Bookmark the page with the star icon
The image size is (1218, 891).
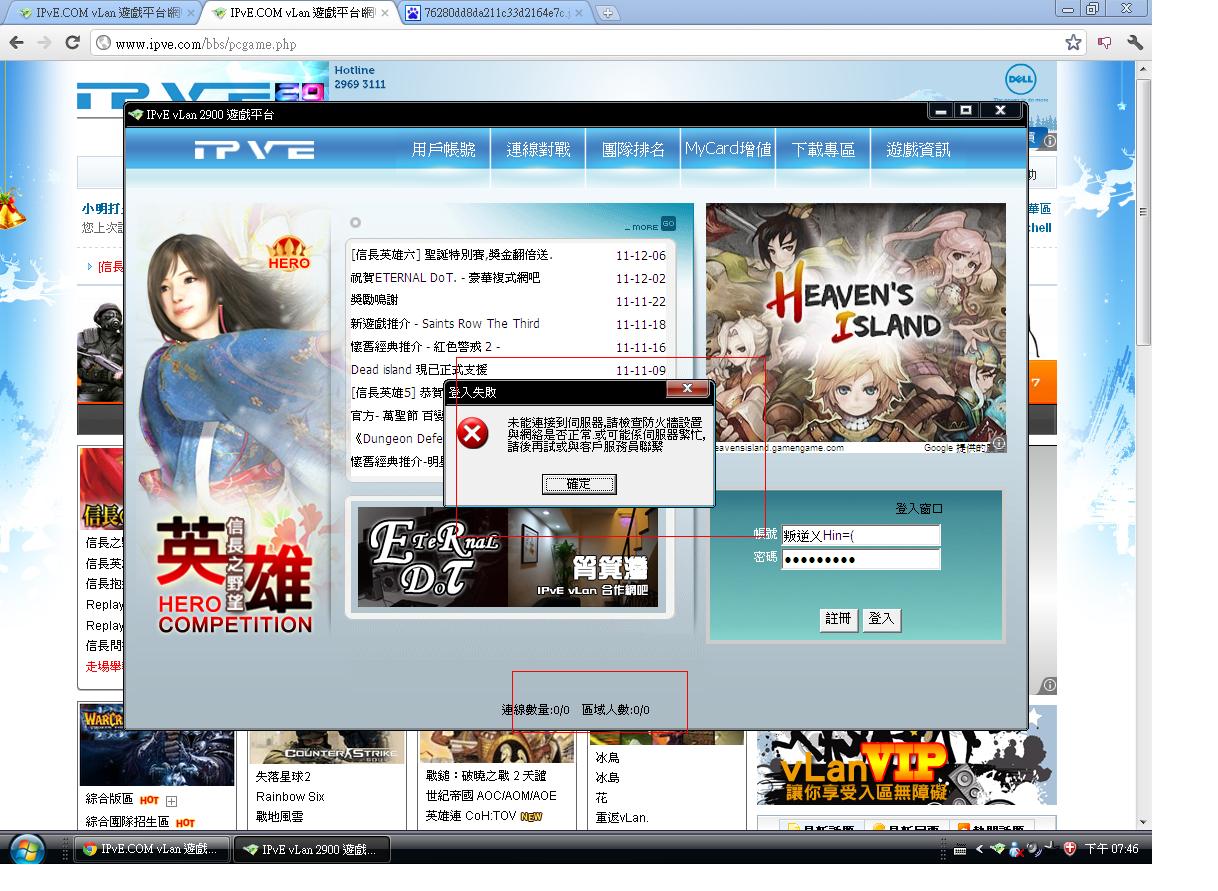pyautogui.click(x=1073, y=42)
